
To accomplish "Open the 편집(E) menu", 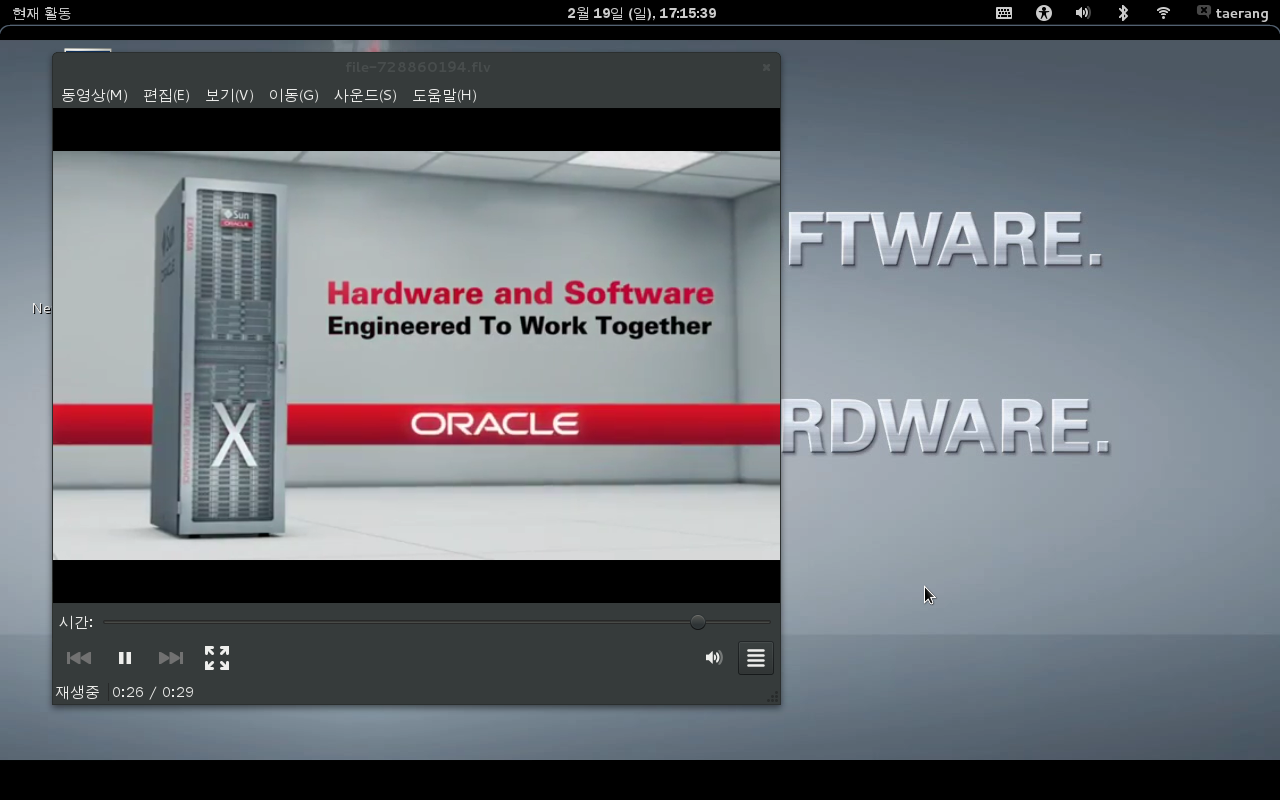I will pos(166,95).
